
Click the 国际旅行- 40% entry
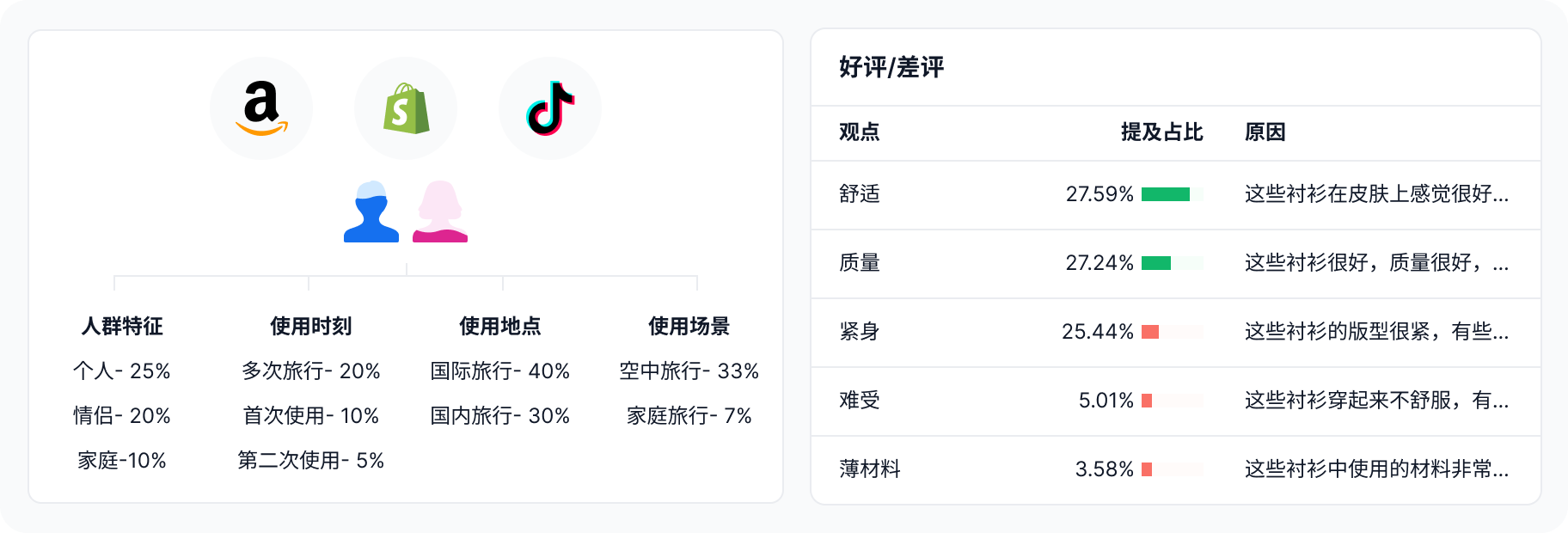(x=500, y=371)
